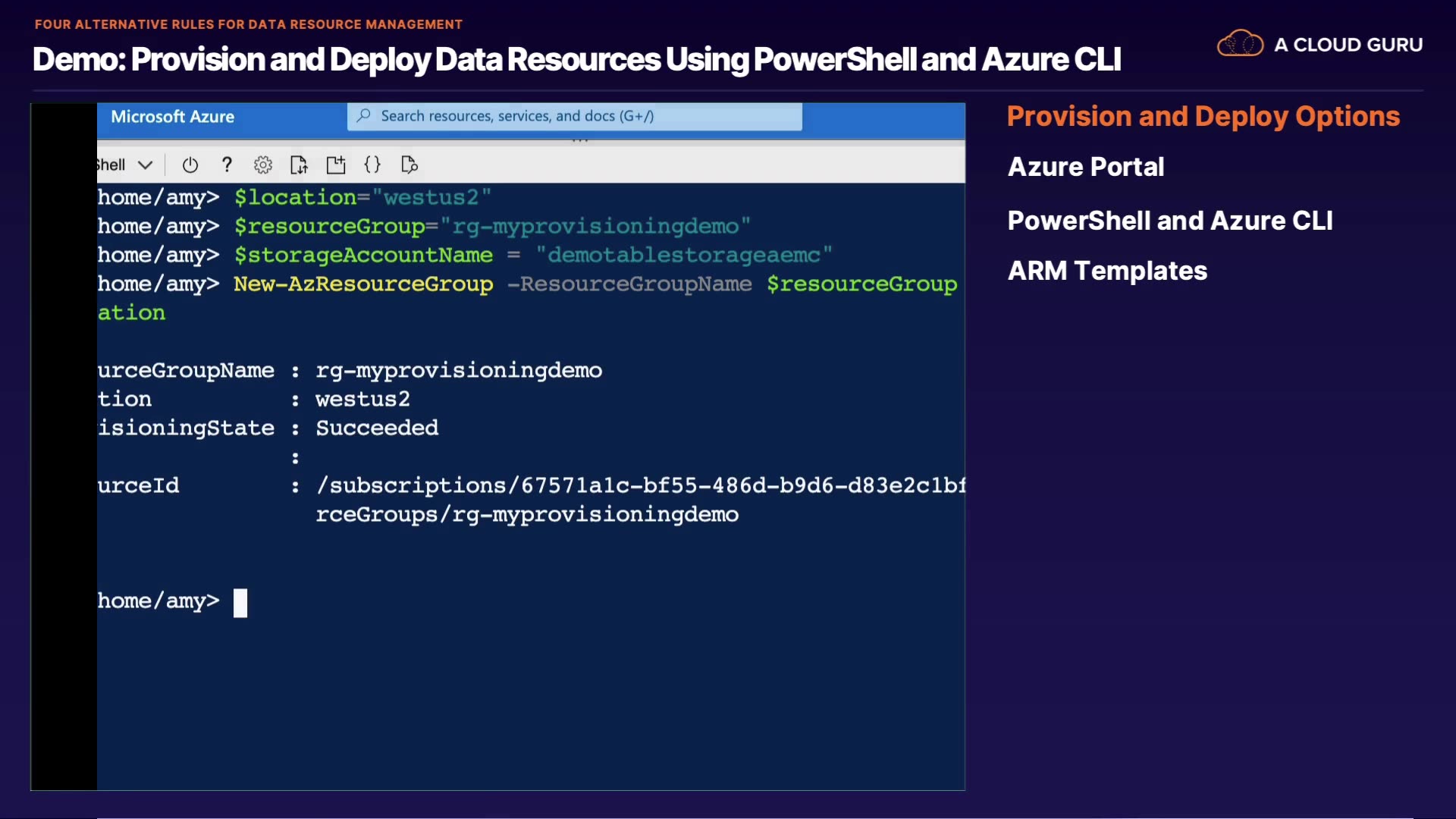Click the Cloud Shell restart power icon
This screenshot has width=1456, height=819.
(x=190, y=165)
